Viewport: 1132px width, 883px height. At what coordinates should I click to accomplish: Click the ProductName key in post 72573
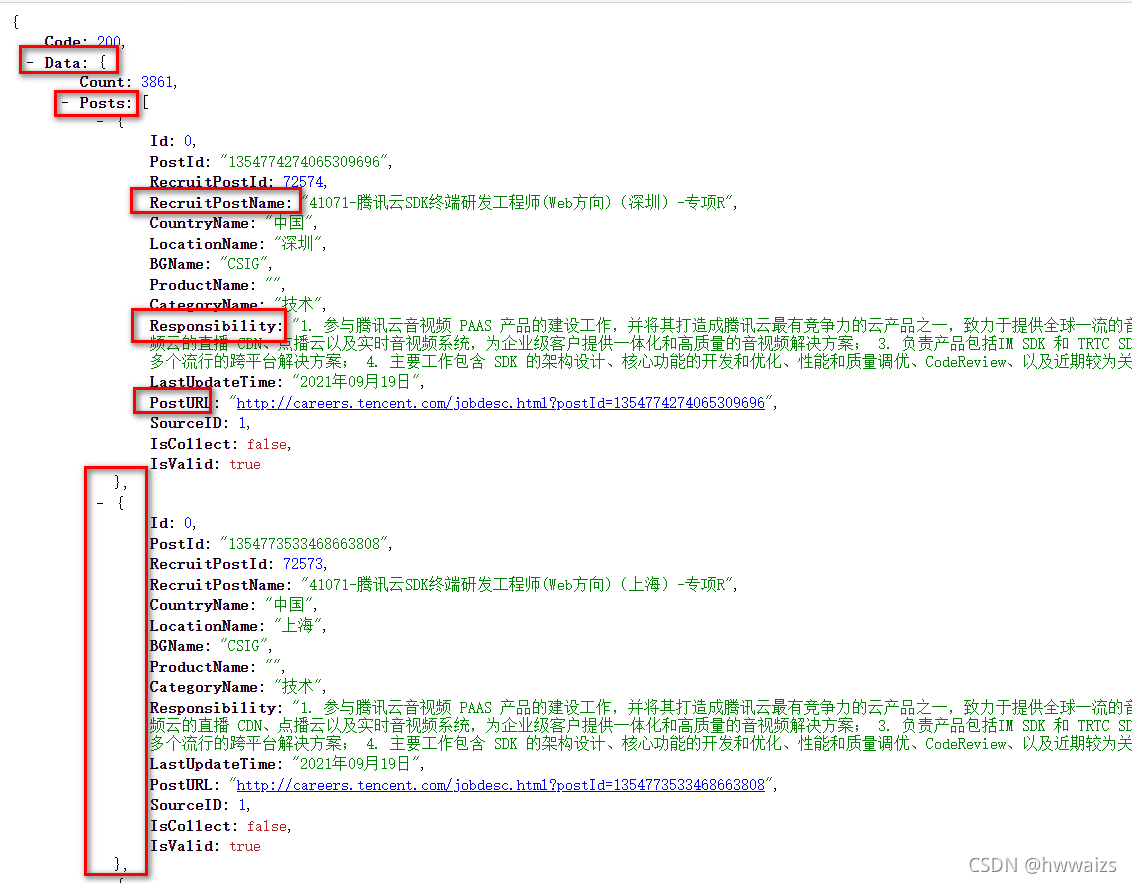tap(200, 667)
